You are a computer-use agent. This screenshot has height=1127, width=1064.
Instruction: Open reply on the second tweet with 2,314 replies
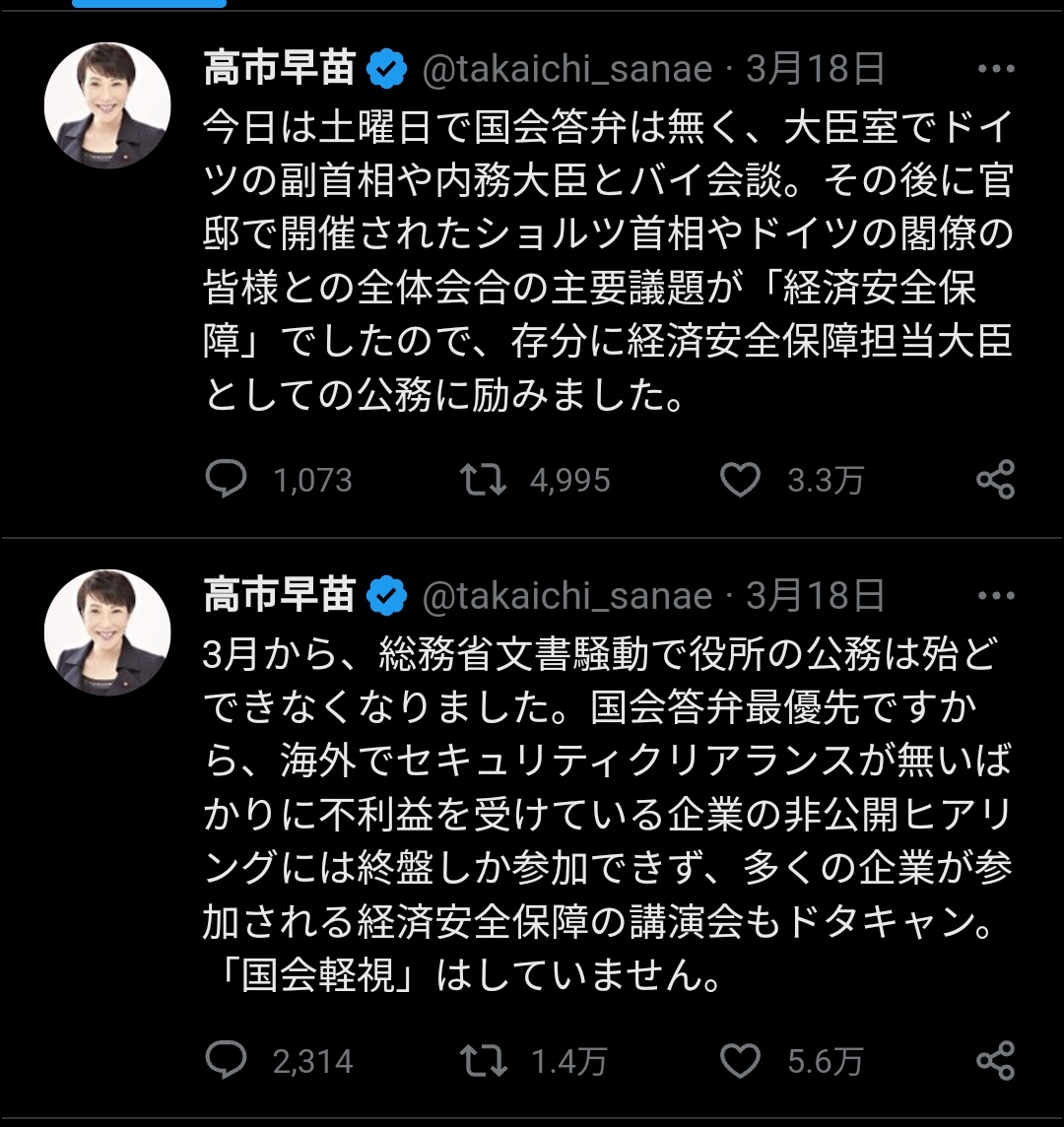pyautogui.click(x=226, y=1061)
